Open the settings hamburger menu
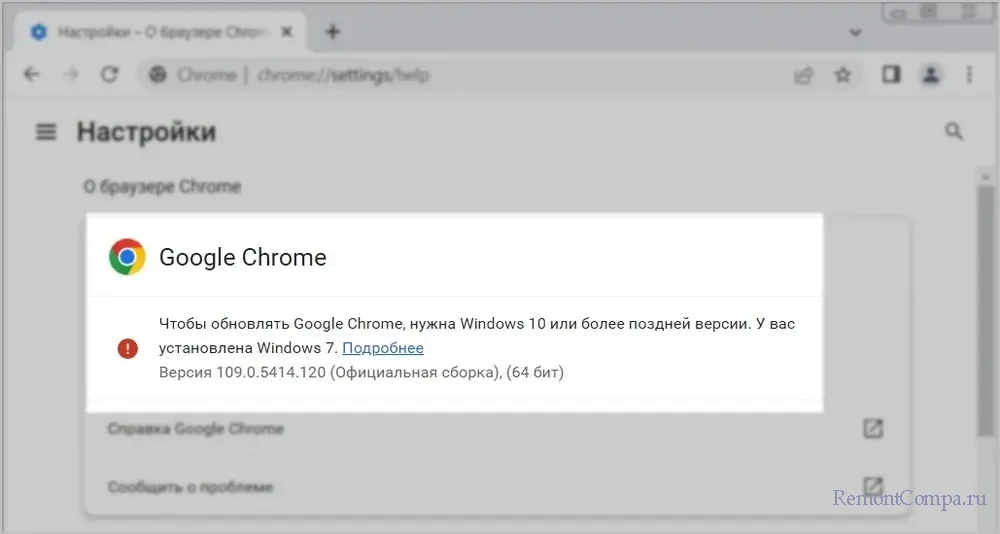 pos(46,132)
